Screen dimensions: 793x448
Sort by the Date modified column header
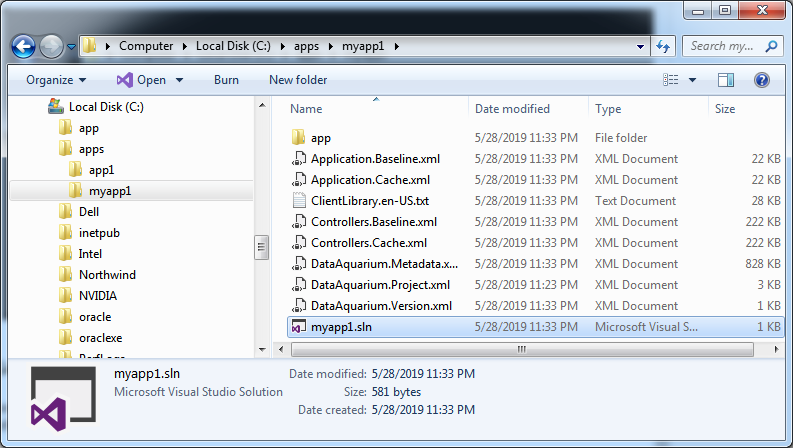pos(512,109)
